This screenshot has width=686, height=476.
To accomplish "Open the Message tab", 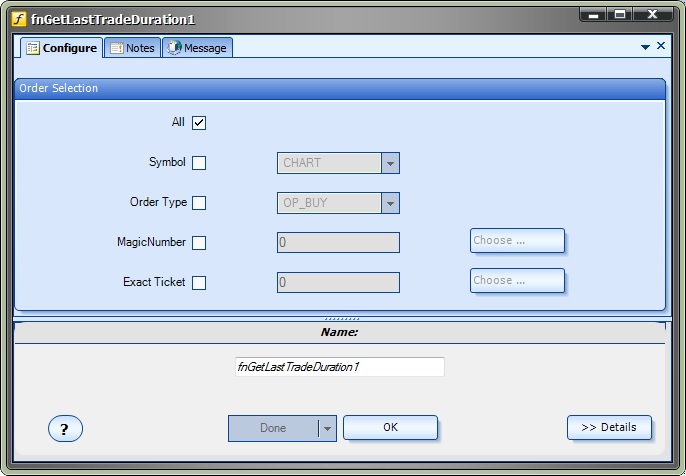I will coord(197,48).
